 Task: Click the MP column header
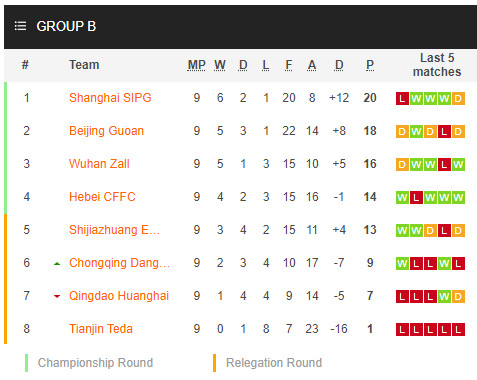[x=196, y=65]
